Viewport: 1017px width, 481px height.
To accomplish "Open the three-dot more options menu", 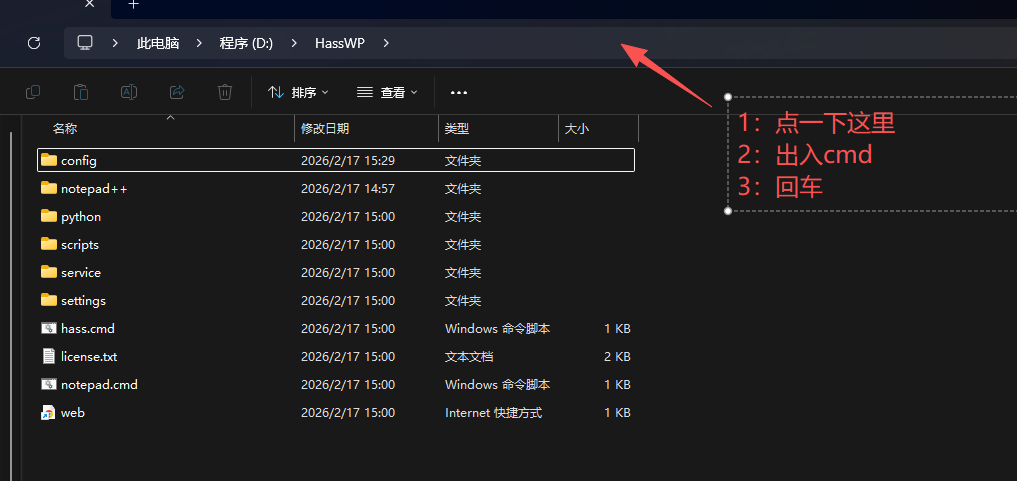I will [x=459, y=93].
